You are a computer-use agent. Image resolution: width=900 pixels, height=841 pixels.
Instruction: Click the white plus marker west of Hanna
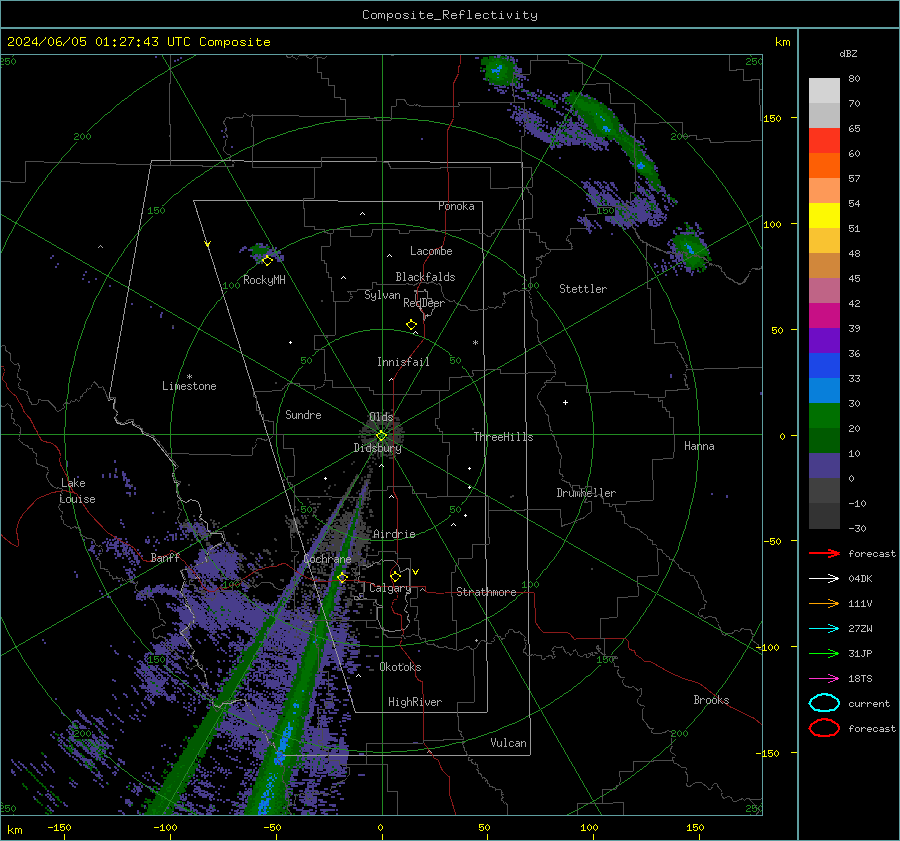pos(565,402)
